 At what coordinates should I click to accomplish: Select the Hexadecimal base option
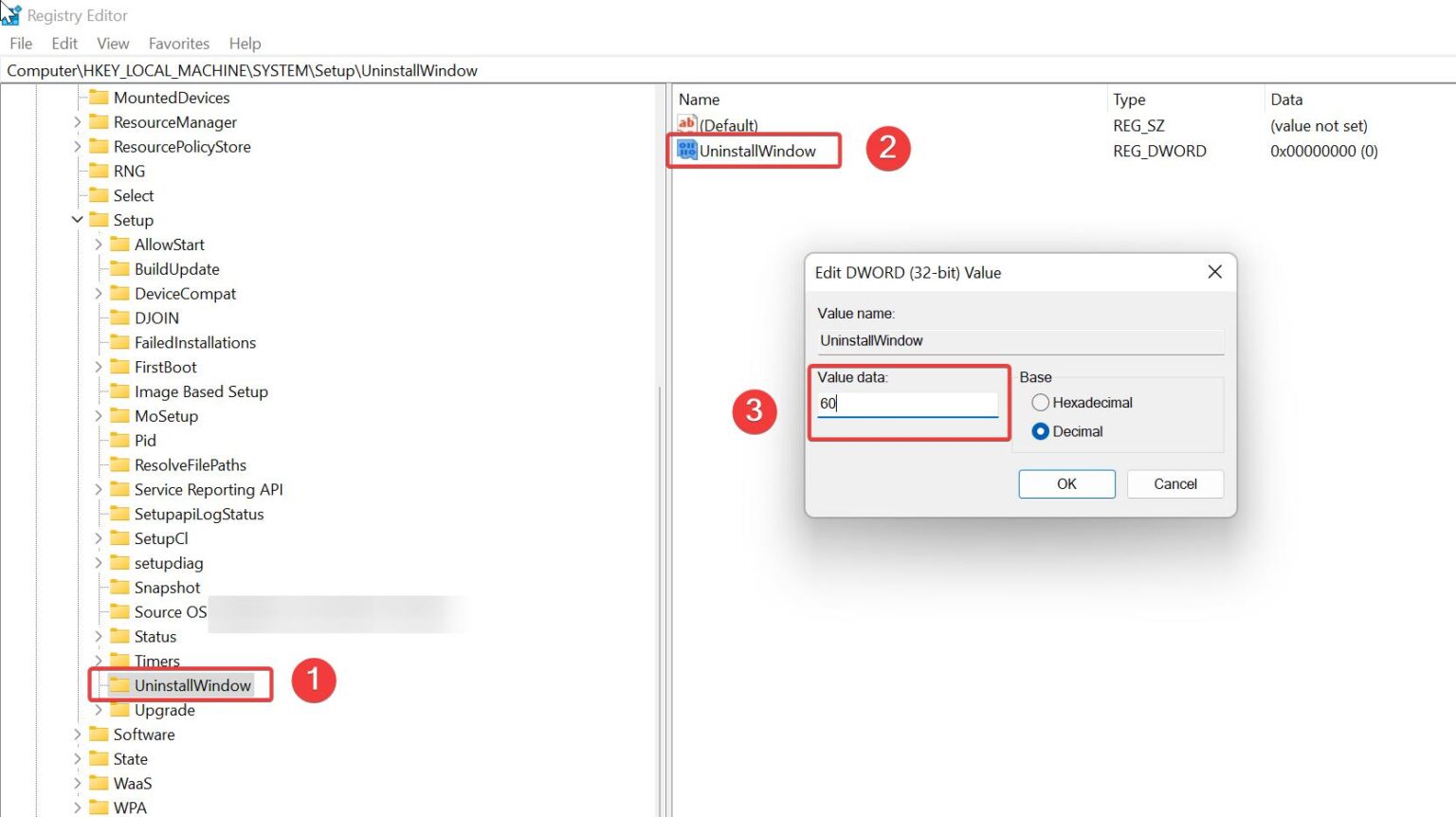tap(1040, 402)
